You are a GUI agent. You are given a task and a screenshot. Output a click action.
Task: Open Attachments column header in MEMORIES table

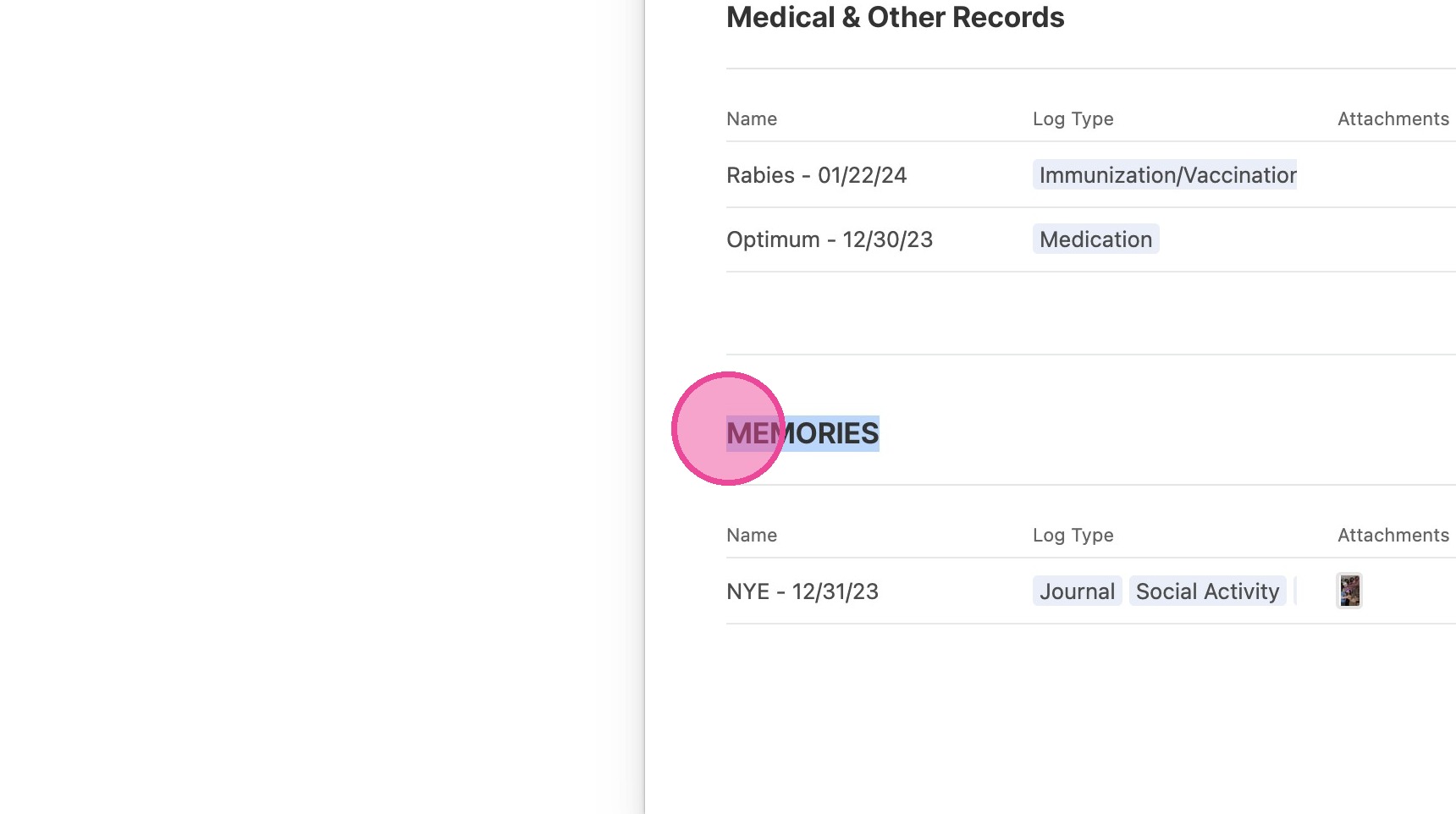(1393, 536)
